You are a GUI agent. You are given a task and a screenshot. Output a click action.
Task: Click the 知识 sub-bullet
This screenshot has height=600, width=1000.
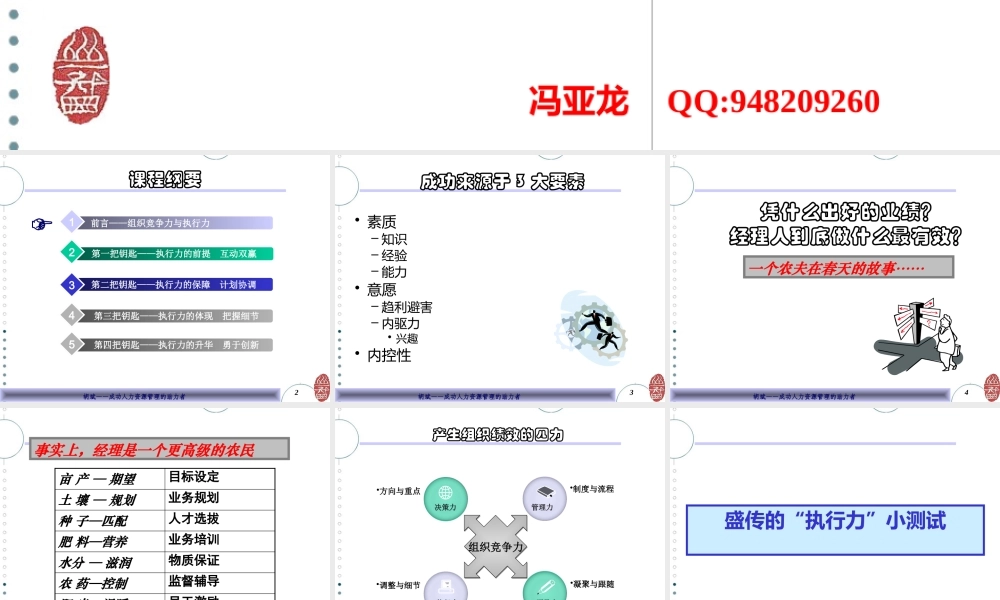394,239
